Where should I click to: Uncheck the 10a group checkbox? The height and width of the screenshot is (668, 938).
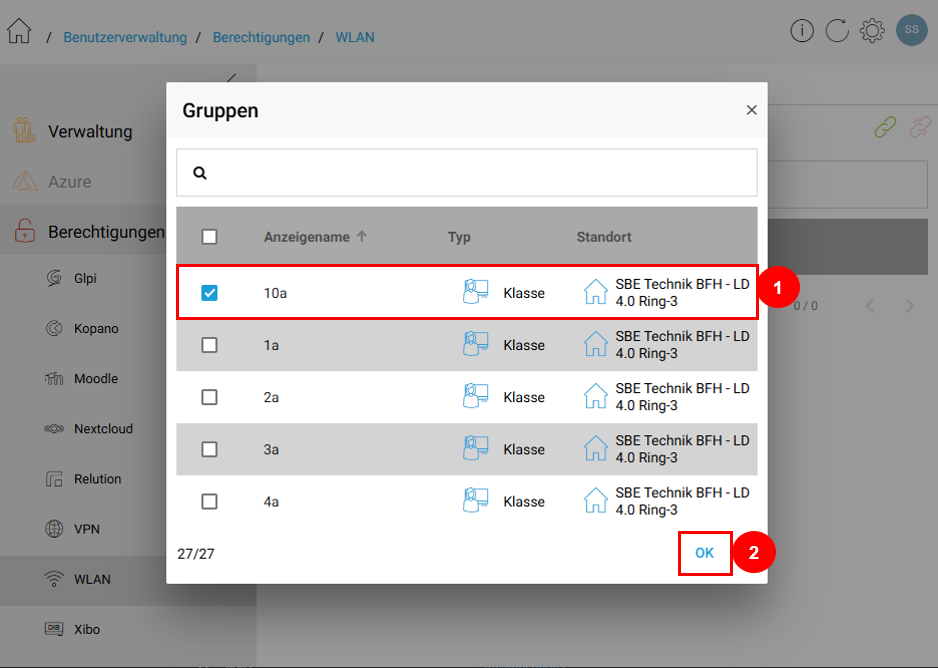point(209,293)
